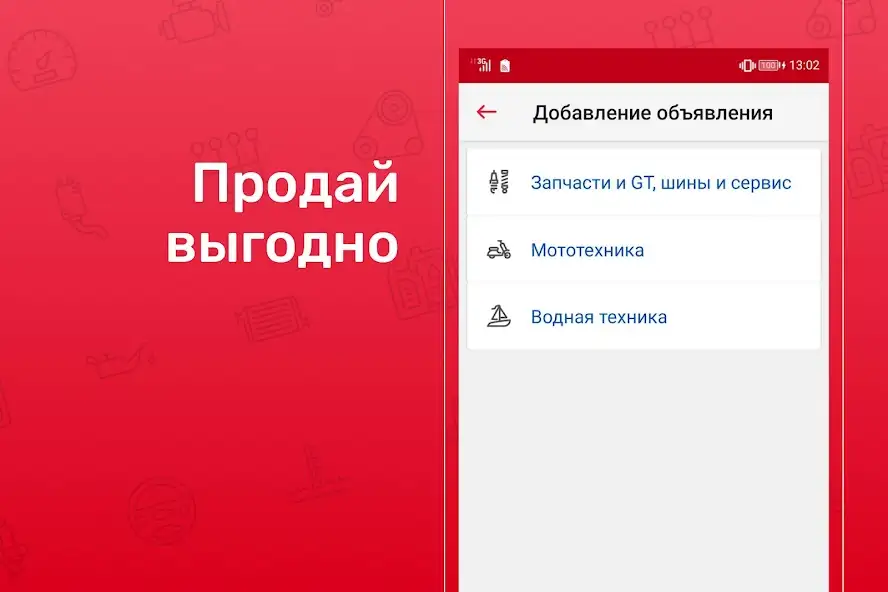Click the Добавление объявления header title
The image size is (888, 592).
pos(652,112)
